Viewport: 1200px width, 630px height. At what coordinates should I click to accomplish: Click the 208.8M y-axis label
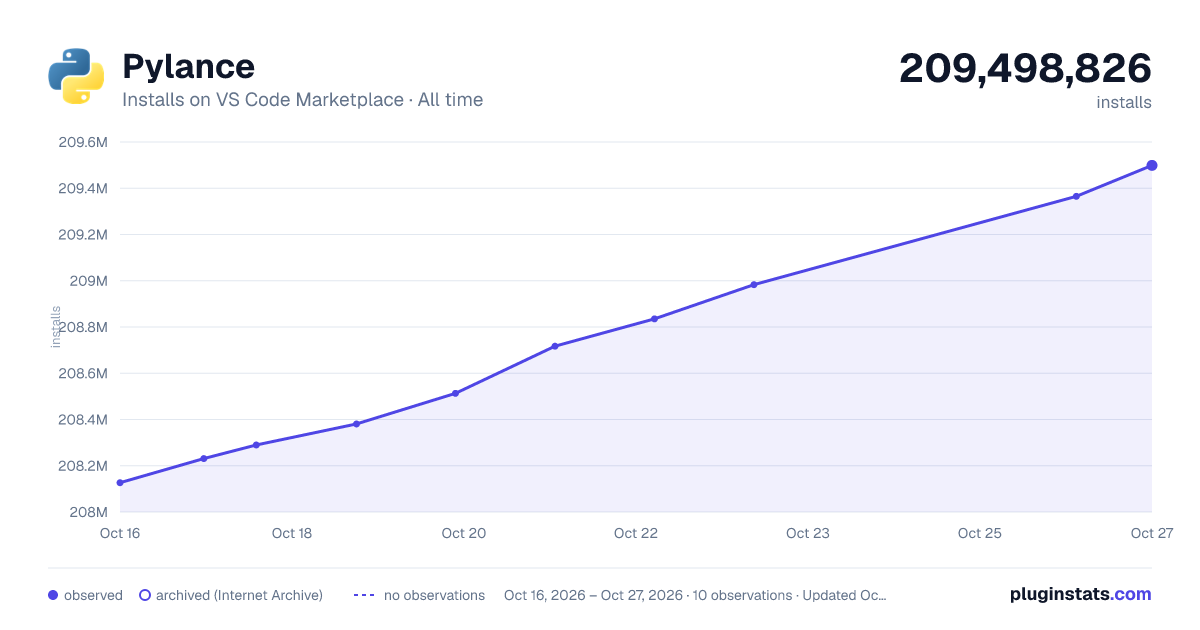pos(83,327)
